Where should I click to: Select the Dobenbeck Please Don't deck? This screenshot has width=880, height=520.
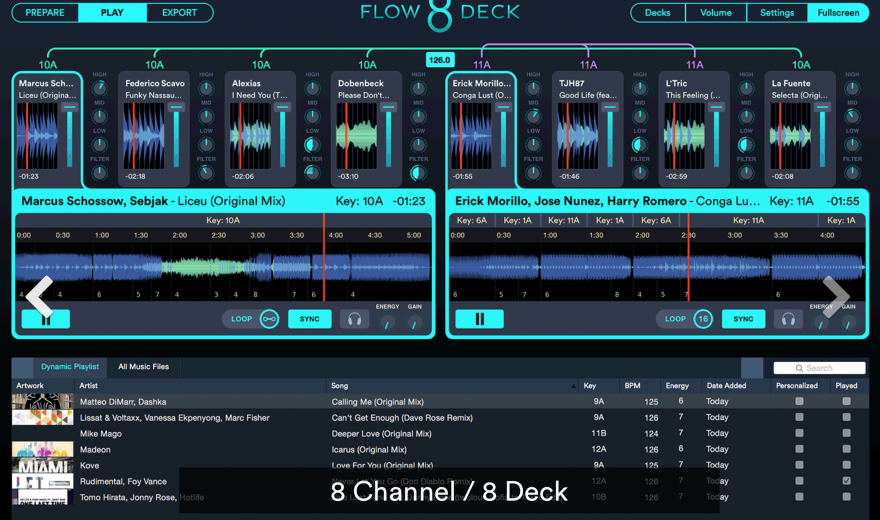pos(366,129)
